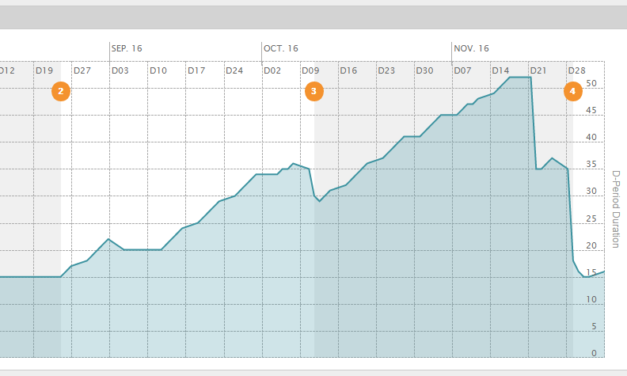The image size is (627, 376).
Task: Click the D23 date label
Action: (x=386, y=71)
